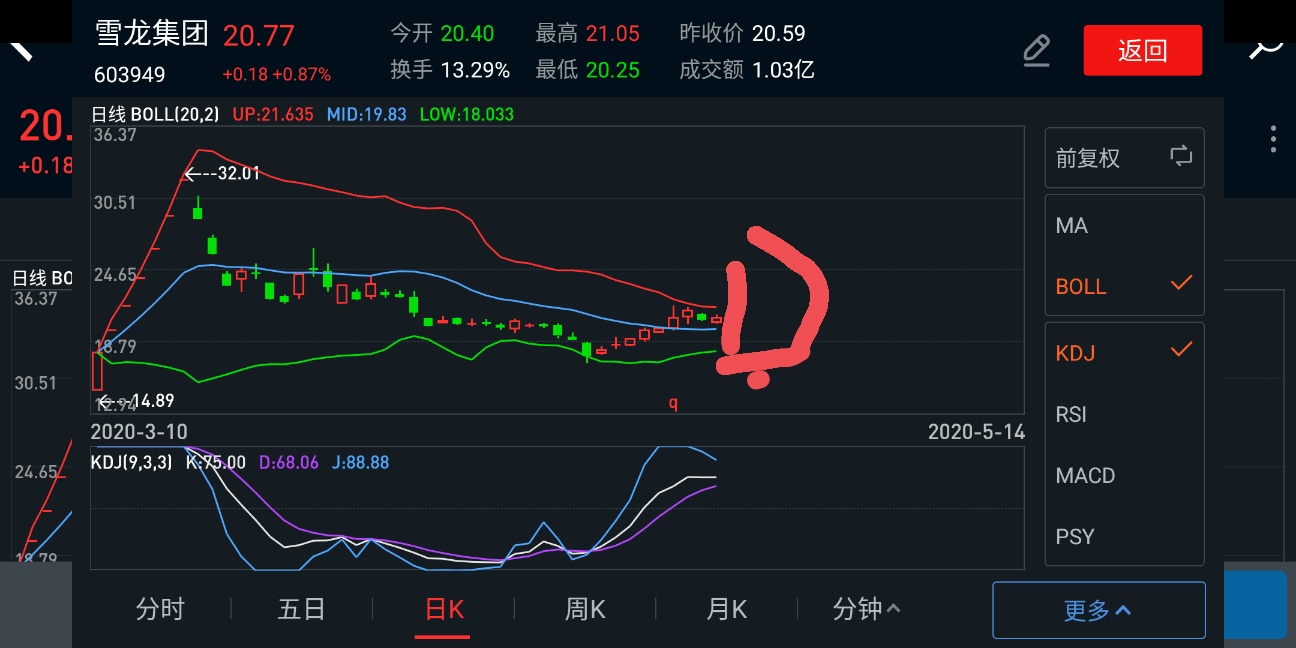Click the stock name 雪龙集团

coord(152,34)
